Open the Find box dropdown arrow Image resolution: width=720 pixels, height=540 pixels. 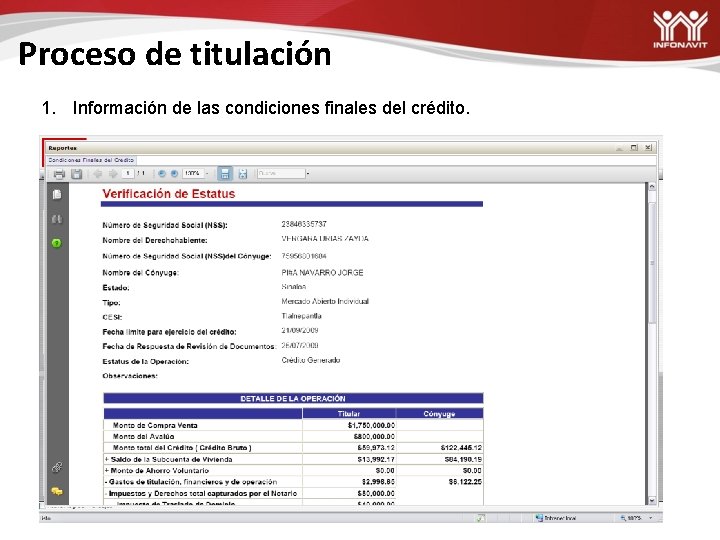(x=308, y=174)
